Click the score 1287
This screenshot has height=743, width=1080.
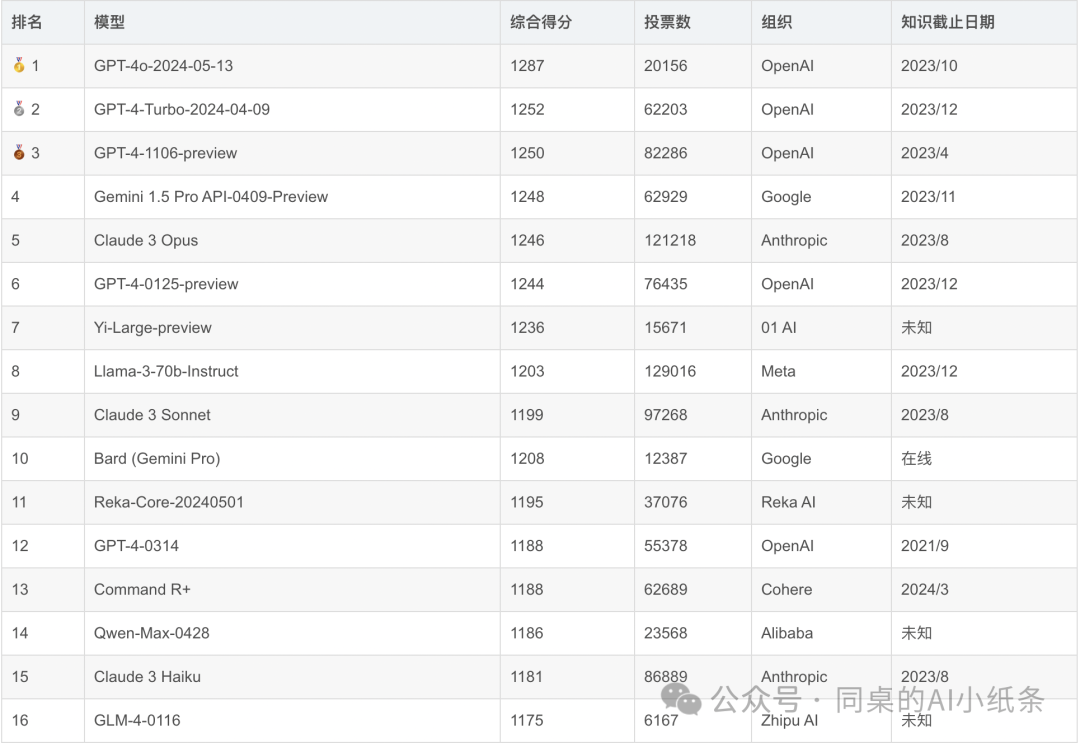coord(527,65)
